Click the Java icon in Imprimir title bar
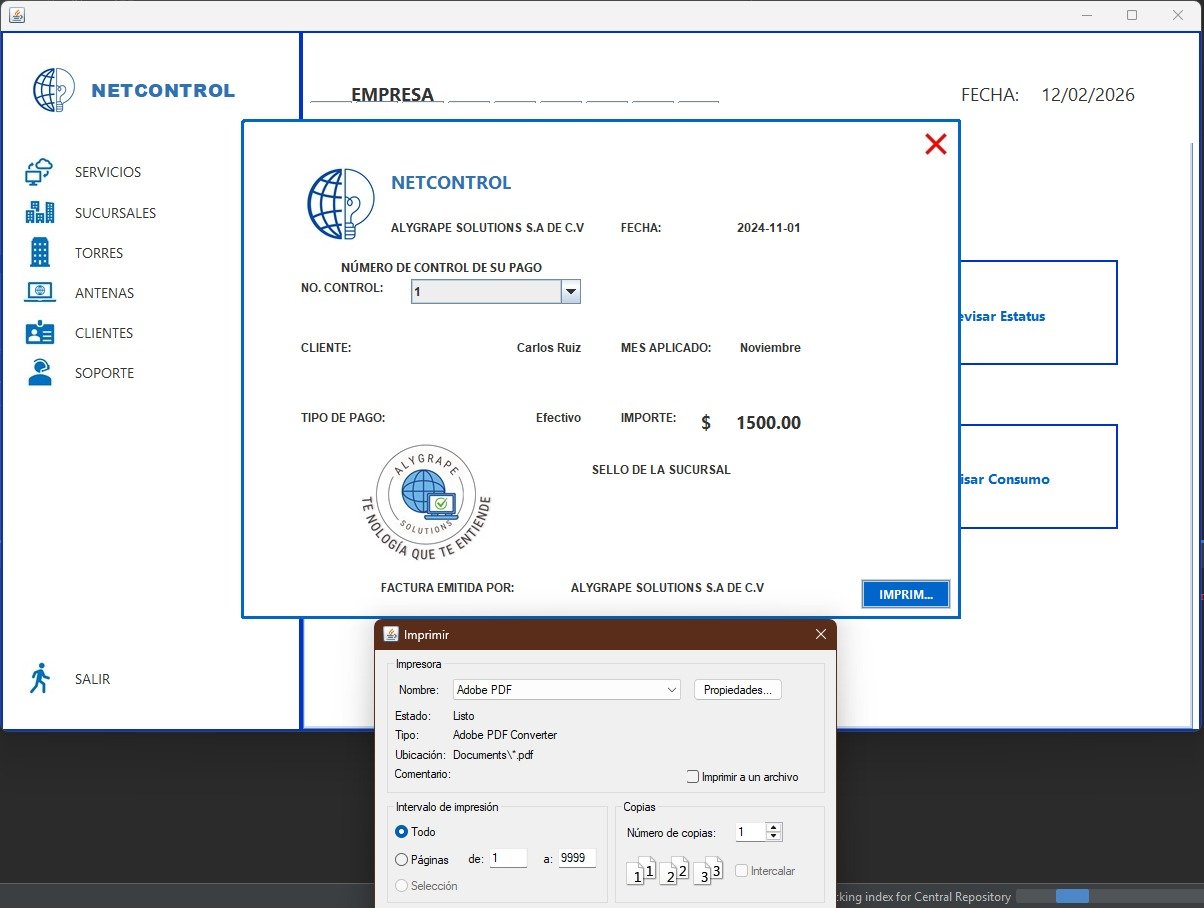The image size is (1204, 908). tap(391, 634)
